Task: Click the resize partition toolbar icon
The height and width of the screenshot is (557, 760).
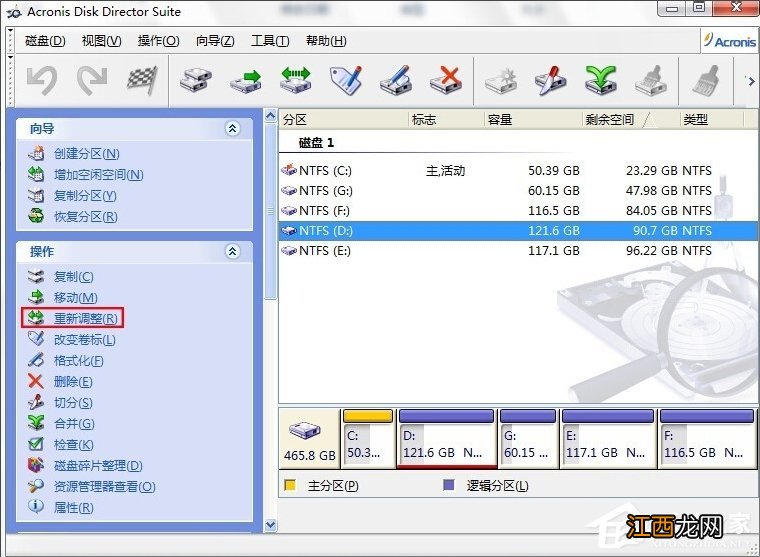Action: pos(296,80)
